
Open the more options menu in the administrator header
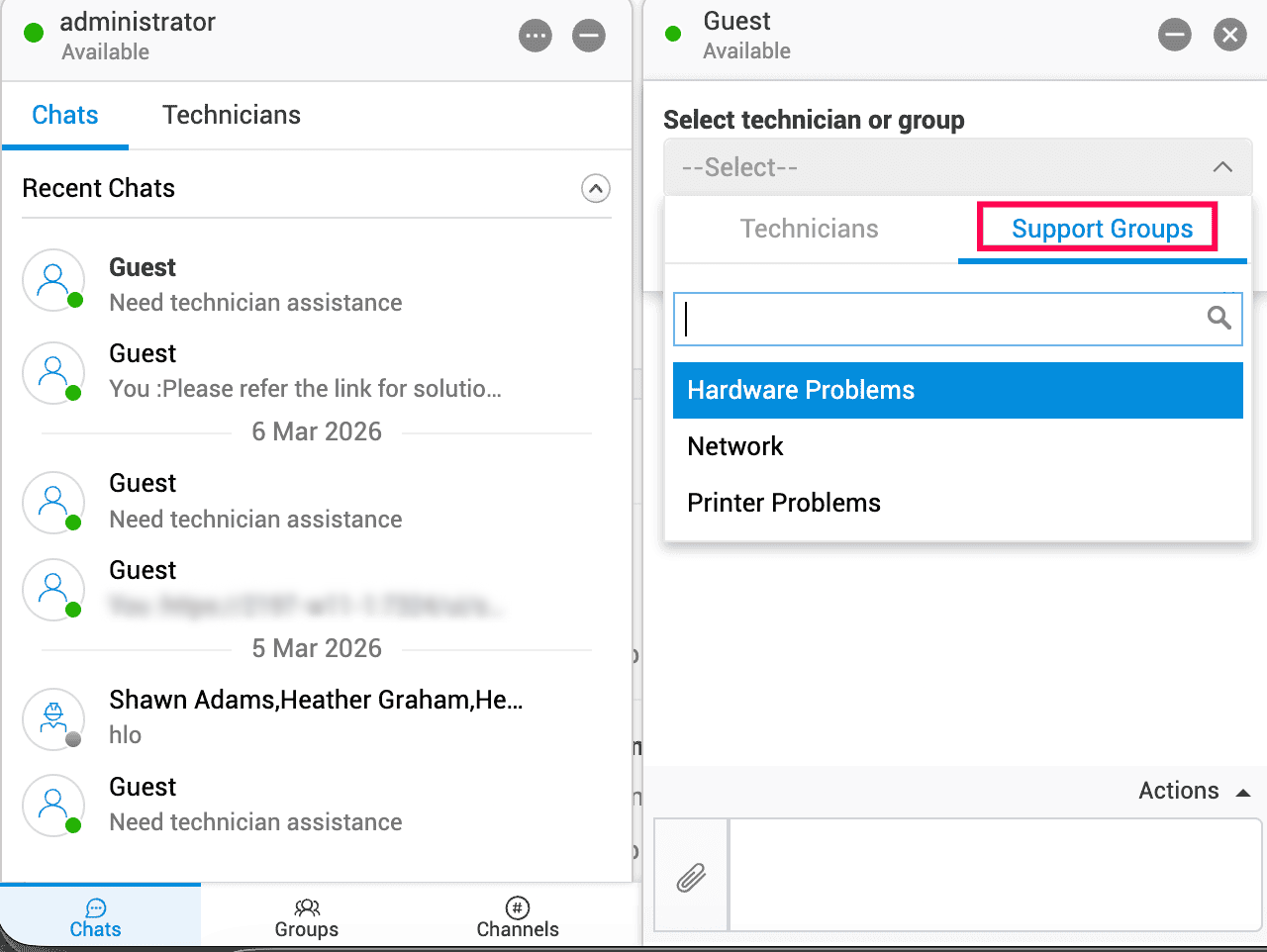click(x=536, y=37)
